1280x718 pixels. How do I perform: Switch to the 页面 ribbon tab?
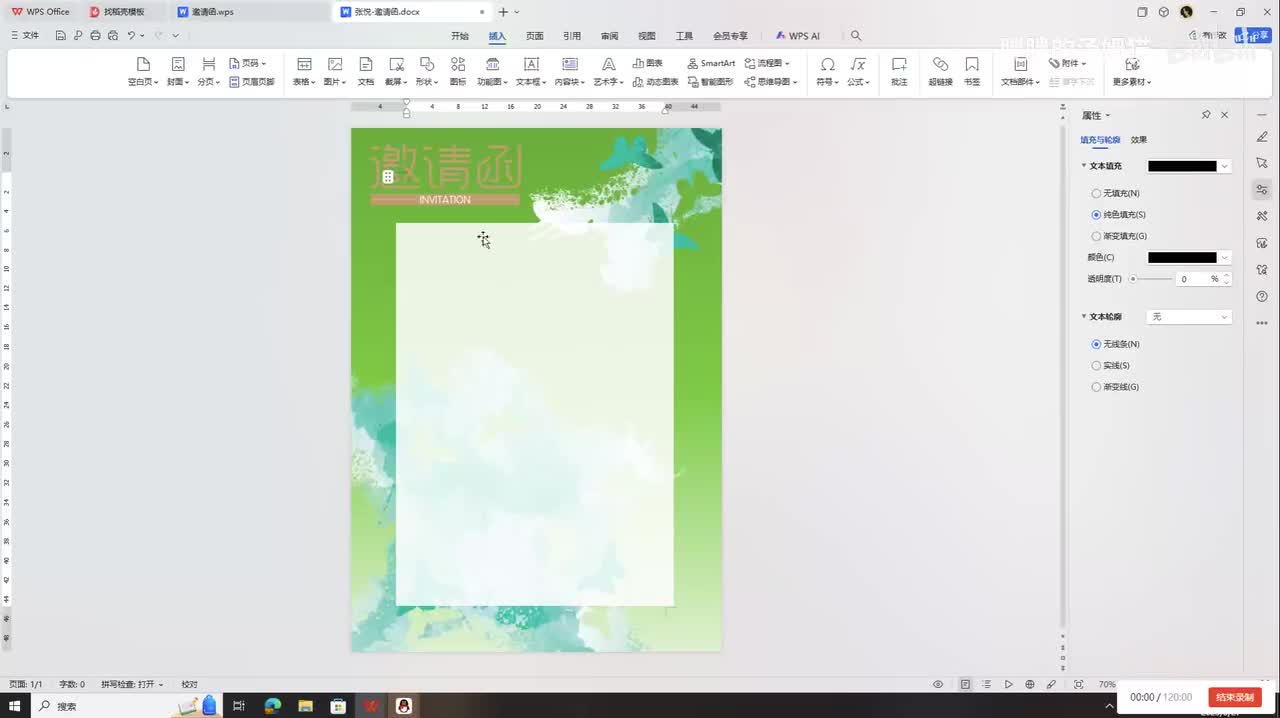(534, 36)
